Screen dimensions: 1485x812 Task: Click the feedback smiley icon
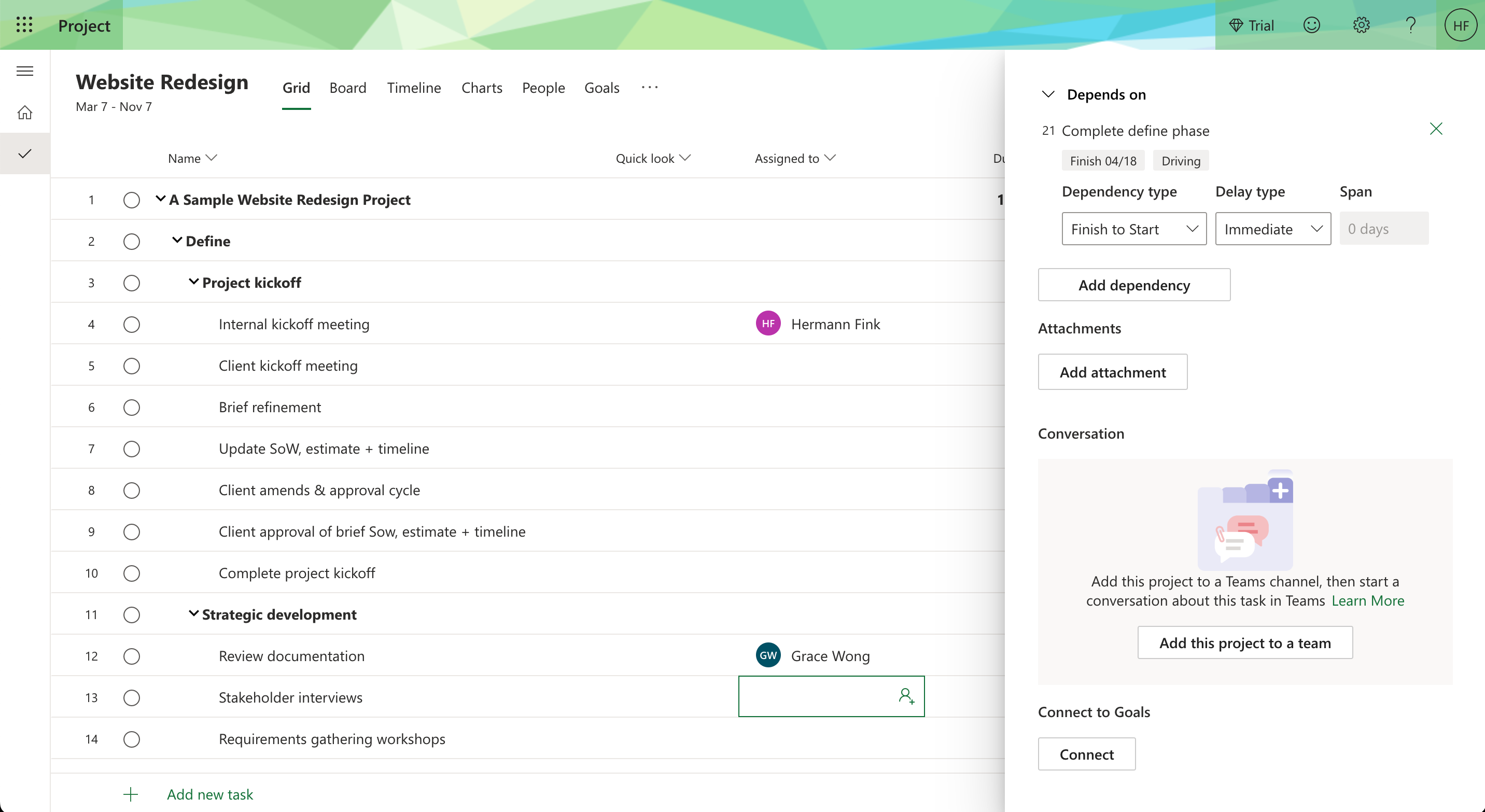(x=1311, y=25)
